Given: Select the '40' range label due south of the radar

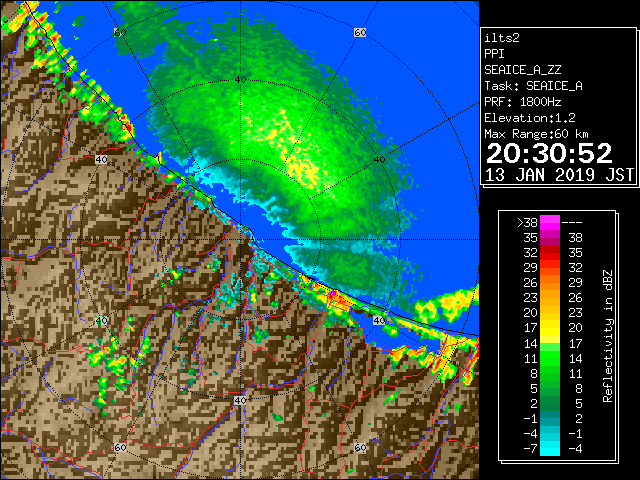Looking at the screenshot, I should tap(240, 400).
